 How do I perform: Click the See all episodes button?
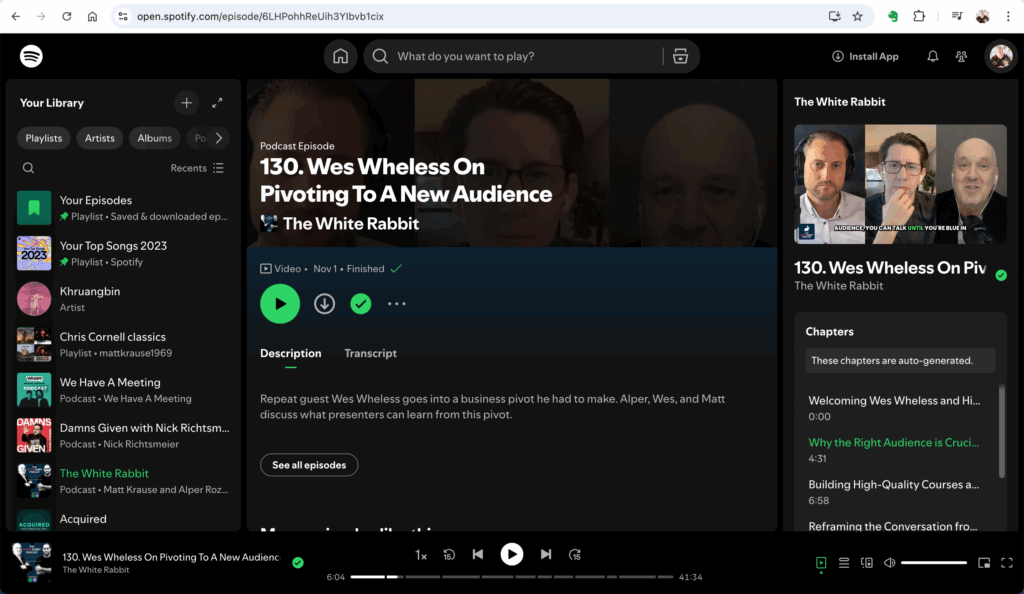309,465
